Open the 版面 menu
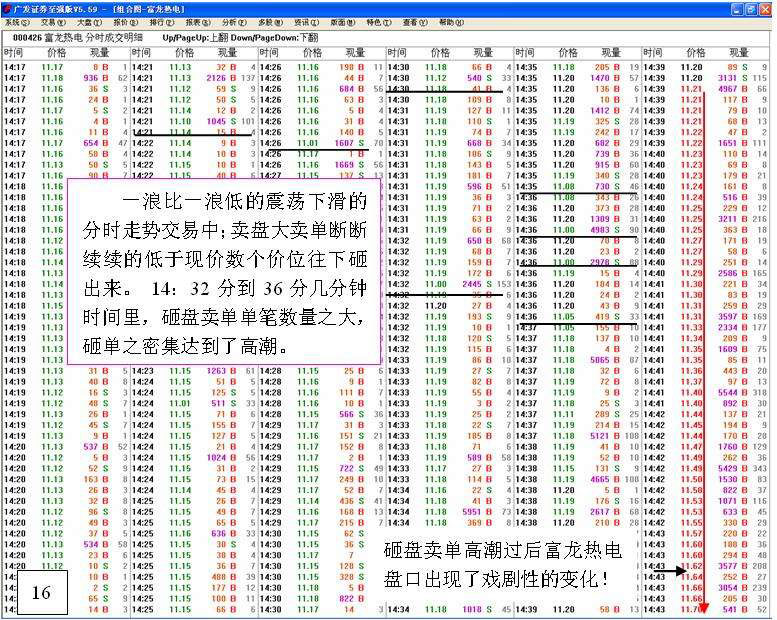The width and height of the screenshot is (777, 620). click(343, 22)
